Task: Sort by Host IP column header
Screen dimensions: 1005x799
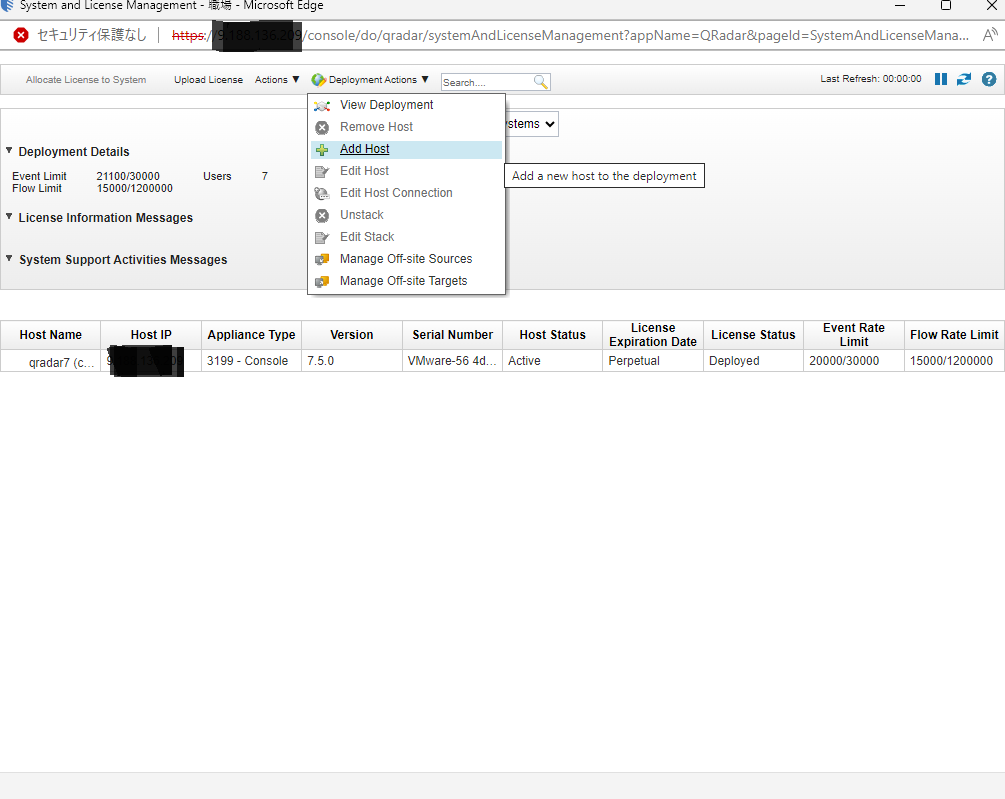Action: (151, 335)
